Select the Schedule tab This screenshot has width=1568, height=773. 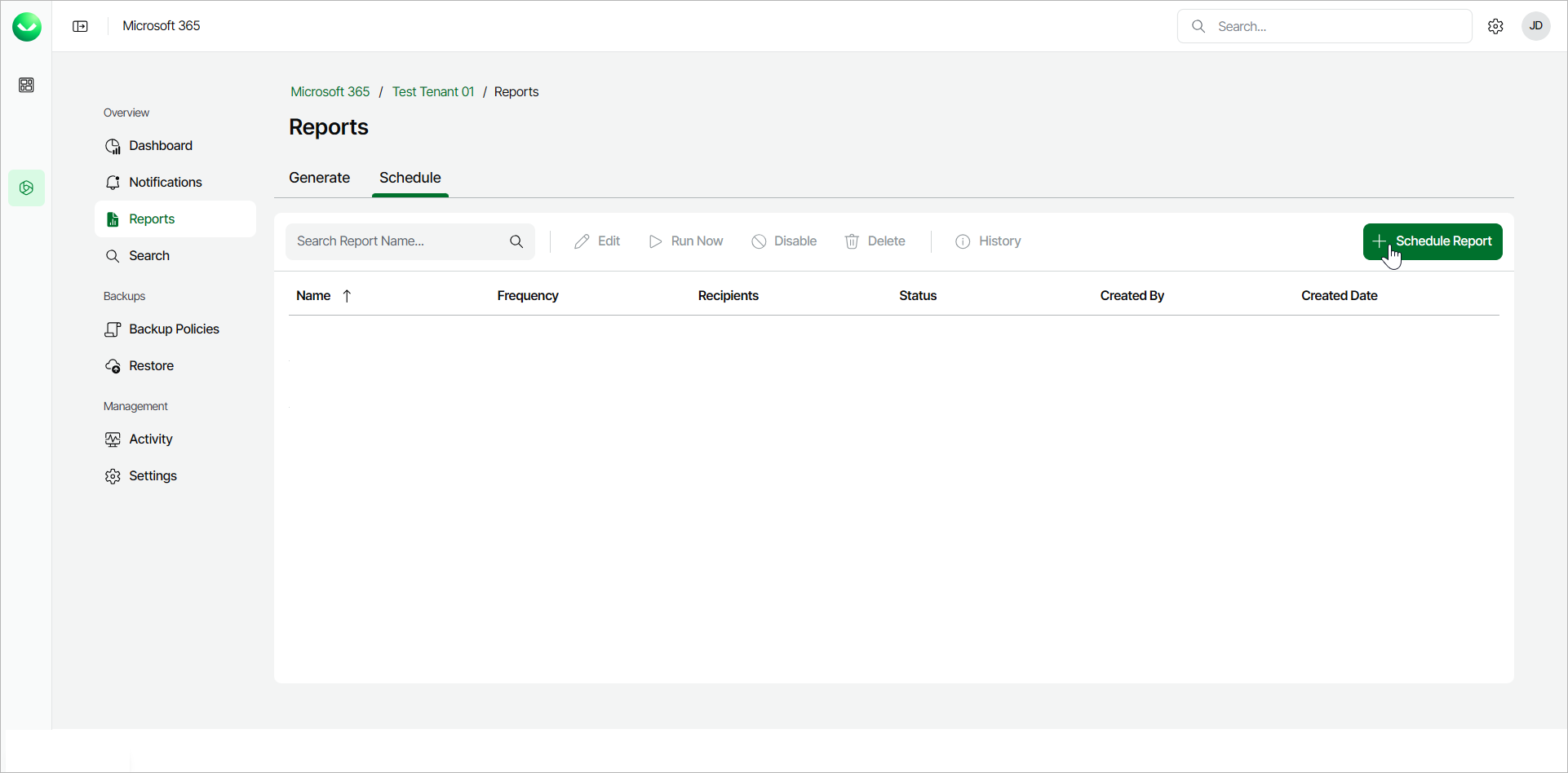pos(410,178)
